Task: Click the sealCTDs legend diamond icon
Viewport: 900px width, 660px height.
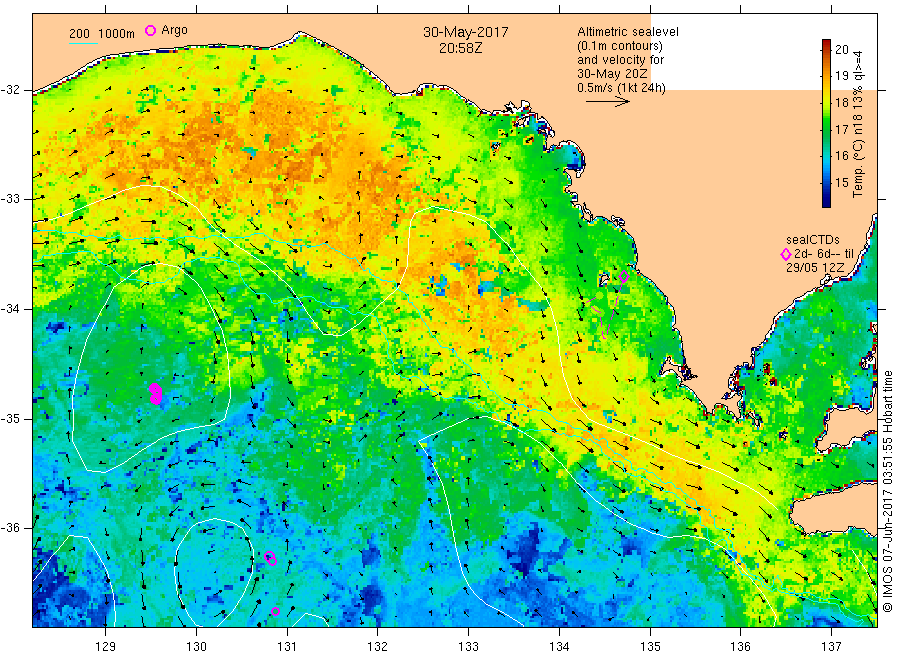Action: (786, 254)
